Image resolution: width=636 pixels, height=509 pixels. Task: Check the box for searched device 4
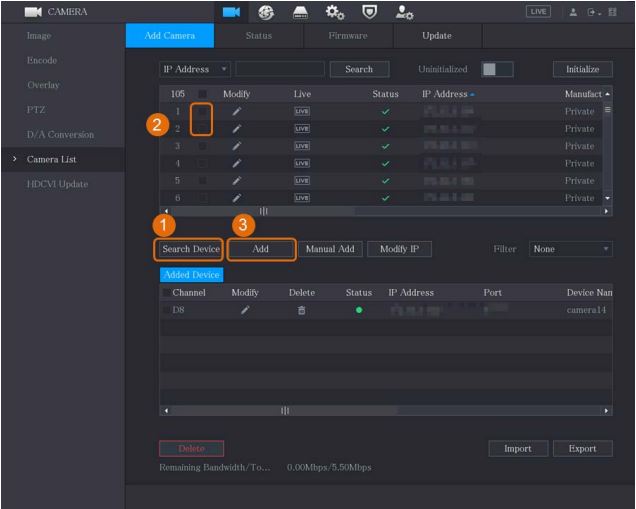click(202, 163)
